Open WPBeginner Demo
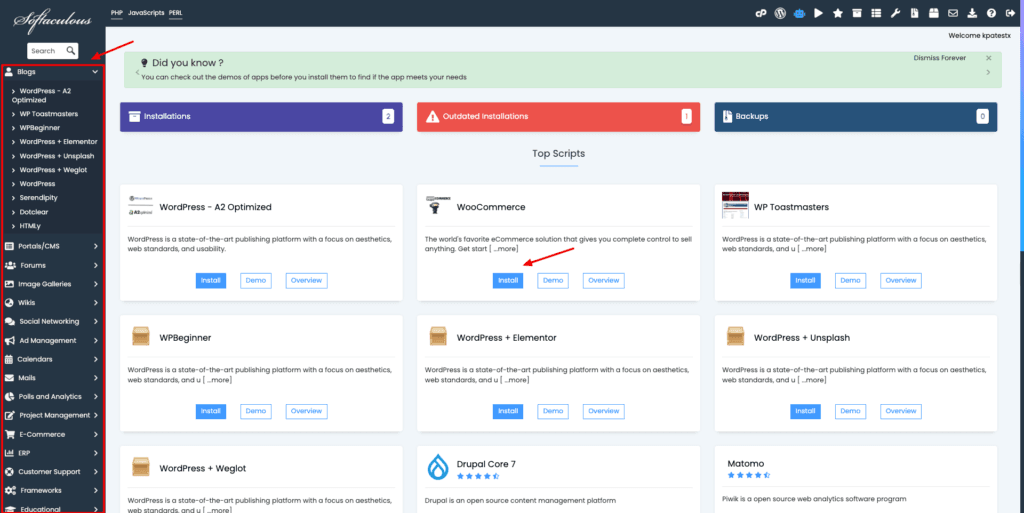This screenshot has width=1024, height=513. click(255, 411)
